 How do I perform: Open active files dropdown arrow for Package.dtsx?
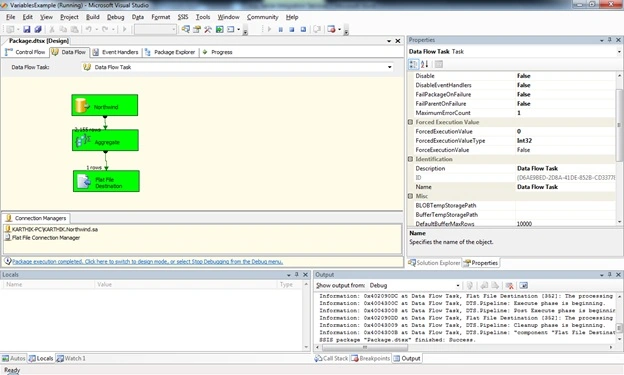[389, 41]
